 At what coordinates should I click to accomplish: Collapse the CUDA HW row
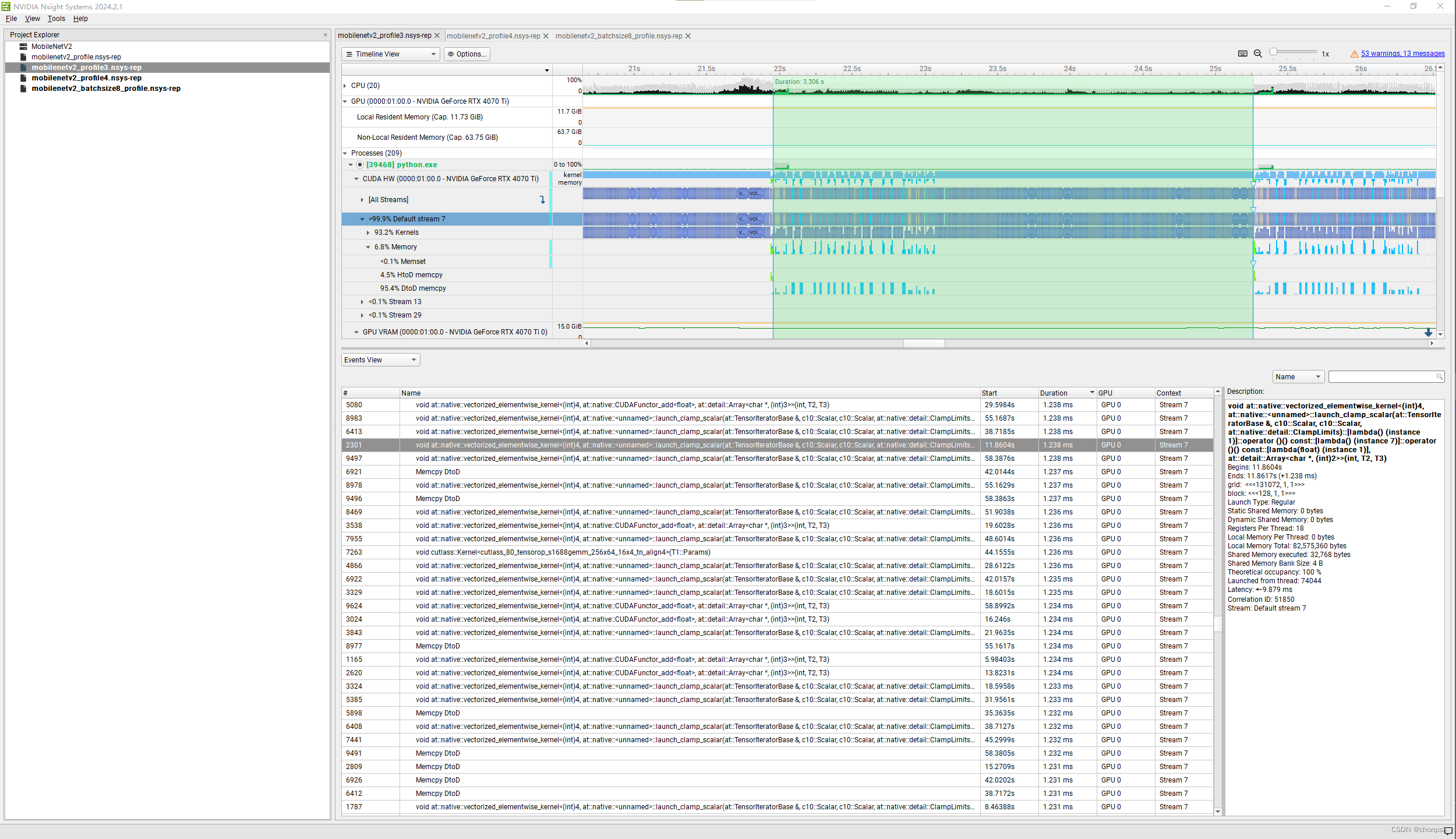click(356, 179)
